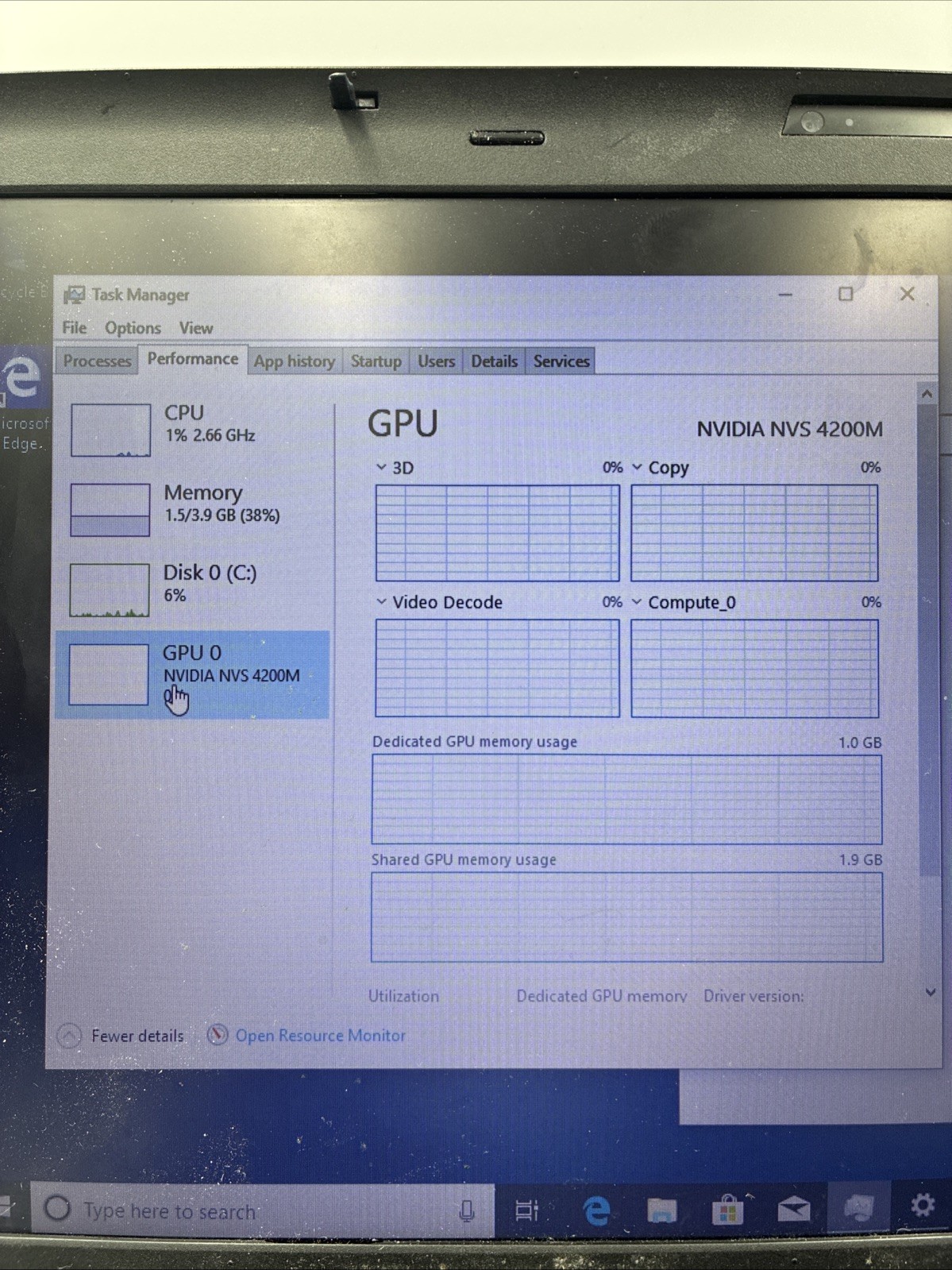The image size is (952, 1270).
Task: Launch Microsoft Edge from the taskbar
Action: [x=596, y=1210]
